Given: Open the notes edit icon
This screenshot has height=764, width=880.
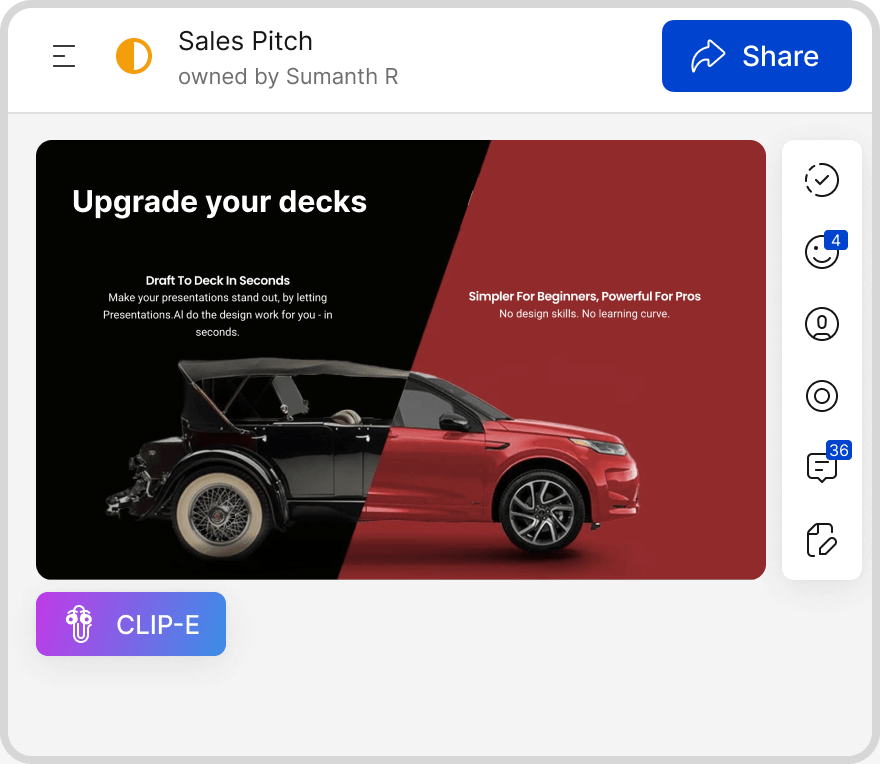Looking at the screenshot, I should pos(822,539).
